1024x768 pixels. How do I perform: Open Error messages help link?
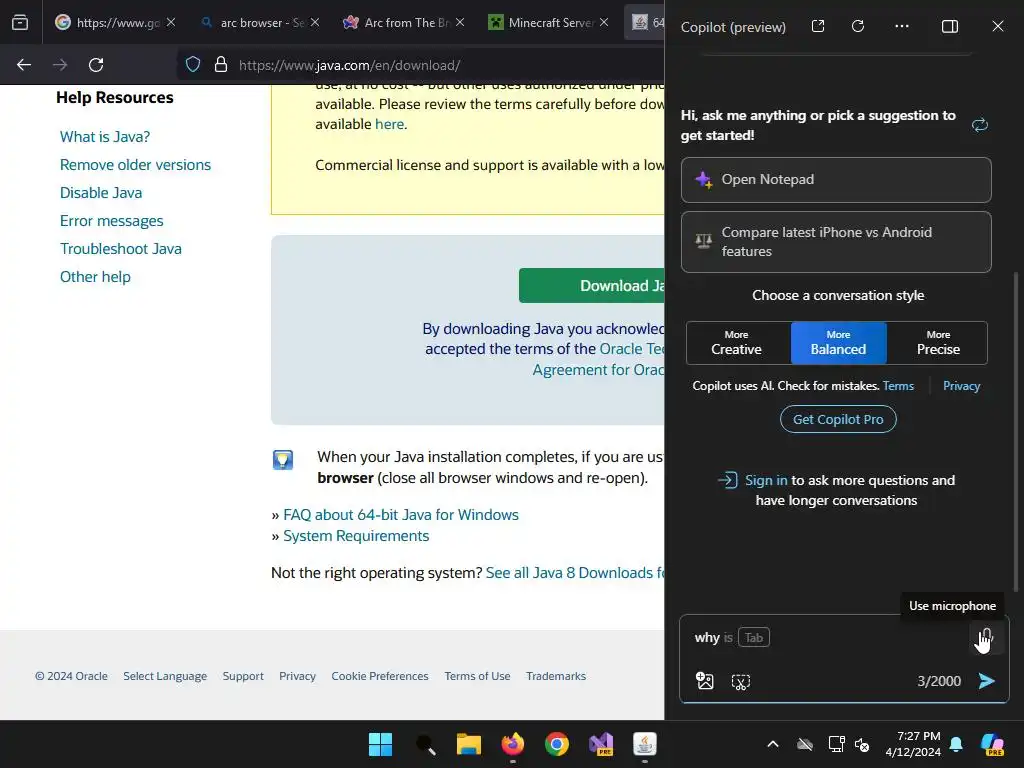tap(112, 221)
